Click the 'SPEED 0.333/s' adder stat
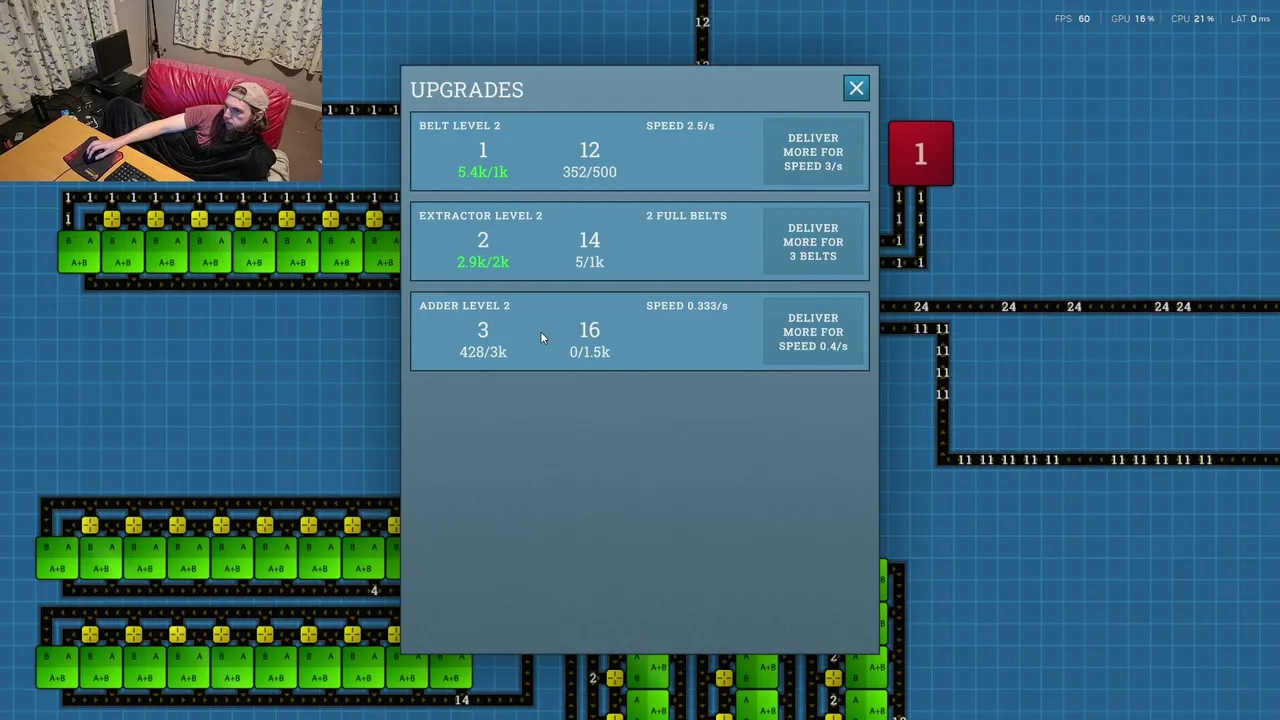This screenshot has height=720, width=1280. [687, 306]
